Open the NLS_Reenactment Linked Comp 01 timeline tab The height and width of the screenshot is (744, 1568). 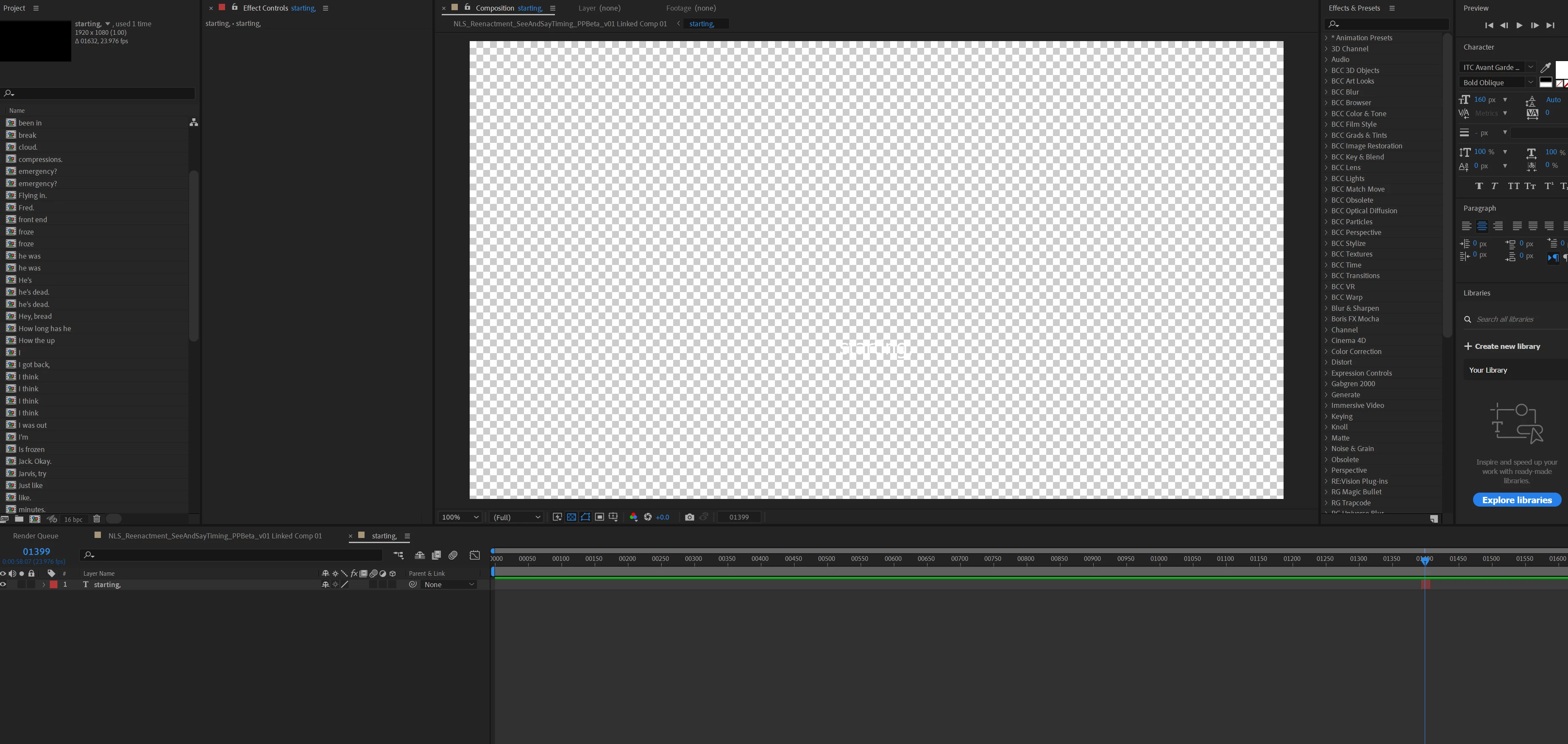pyautogui.click(x=214, y=536)
